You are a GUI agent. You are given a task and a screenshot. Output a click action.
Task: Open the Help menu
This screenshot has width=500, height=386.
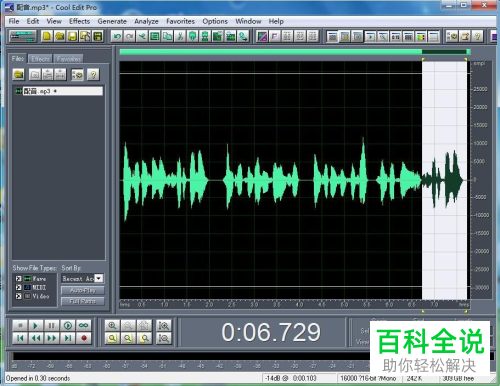click(276, 21)
